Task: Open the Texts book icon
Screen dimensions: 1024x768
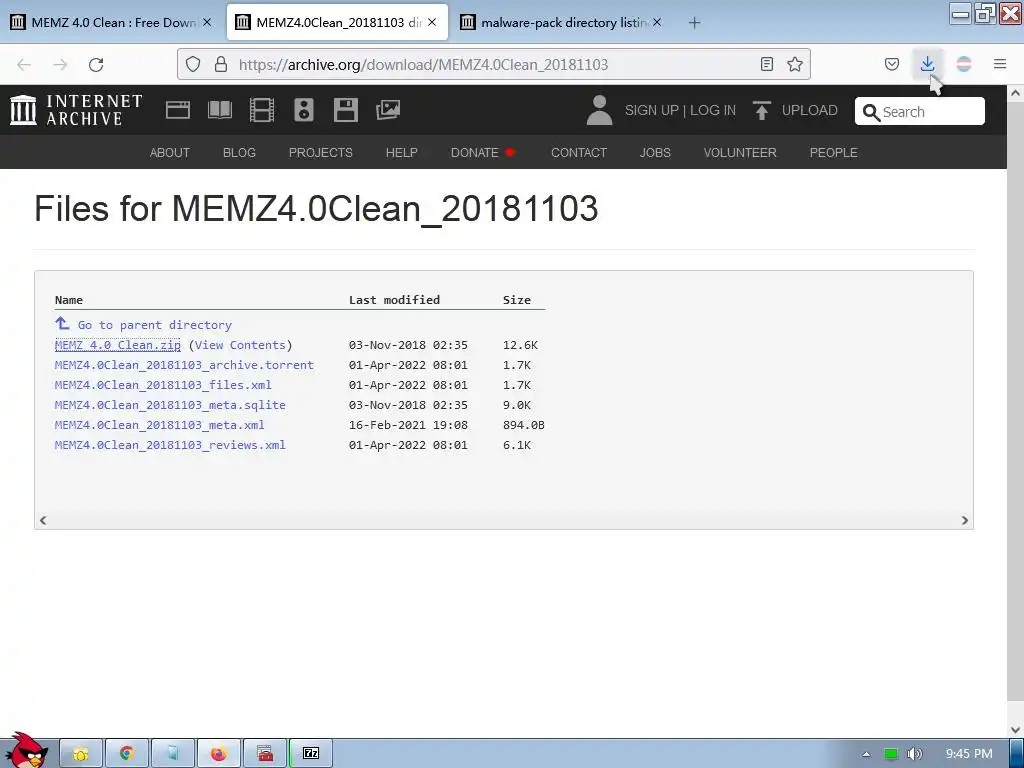Action: click(x=219, y=110)
